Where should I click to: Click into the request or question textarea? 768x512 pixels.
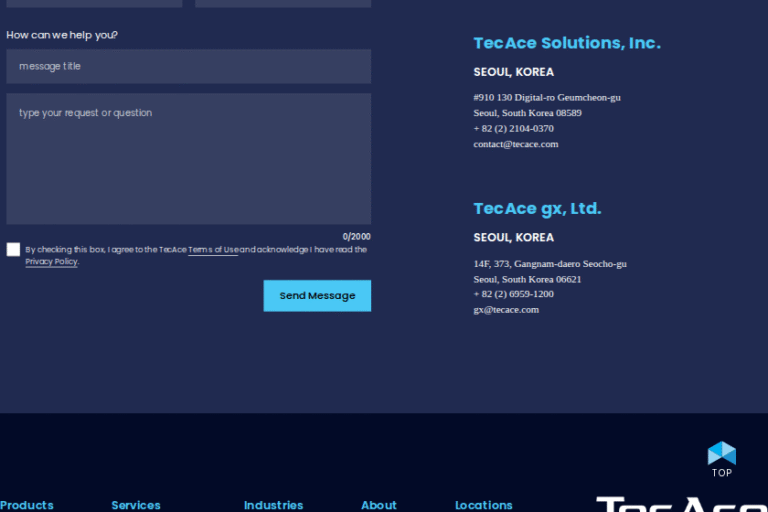(188, 158)
